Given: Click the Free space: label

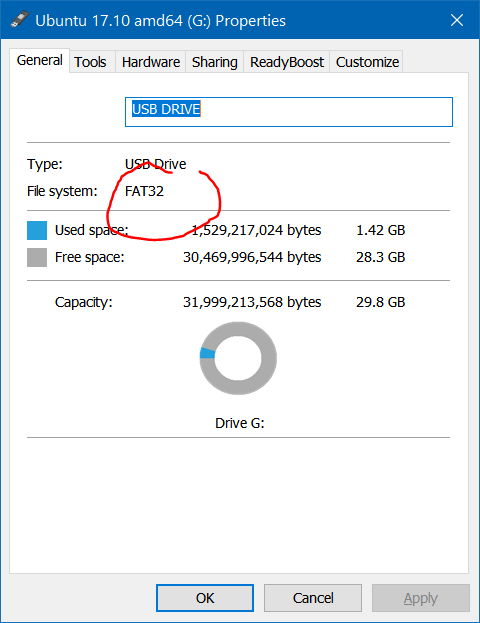Looking at the screenshot, I should (x=89, y=257).
